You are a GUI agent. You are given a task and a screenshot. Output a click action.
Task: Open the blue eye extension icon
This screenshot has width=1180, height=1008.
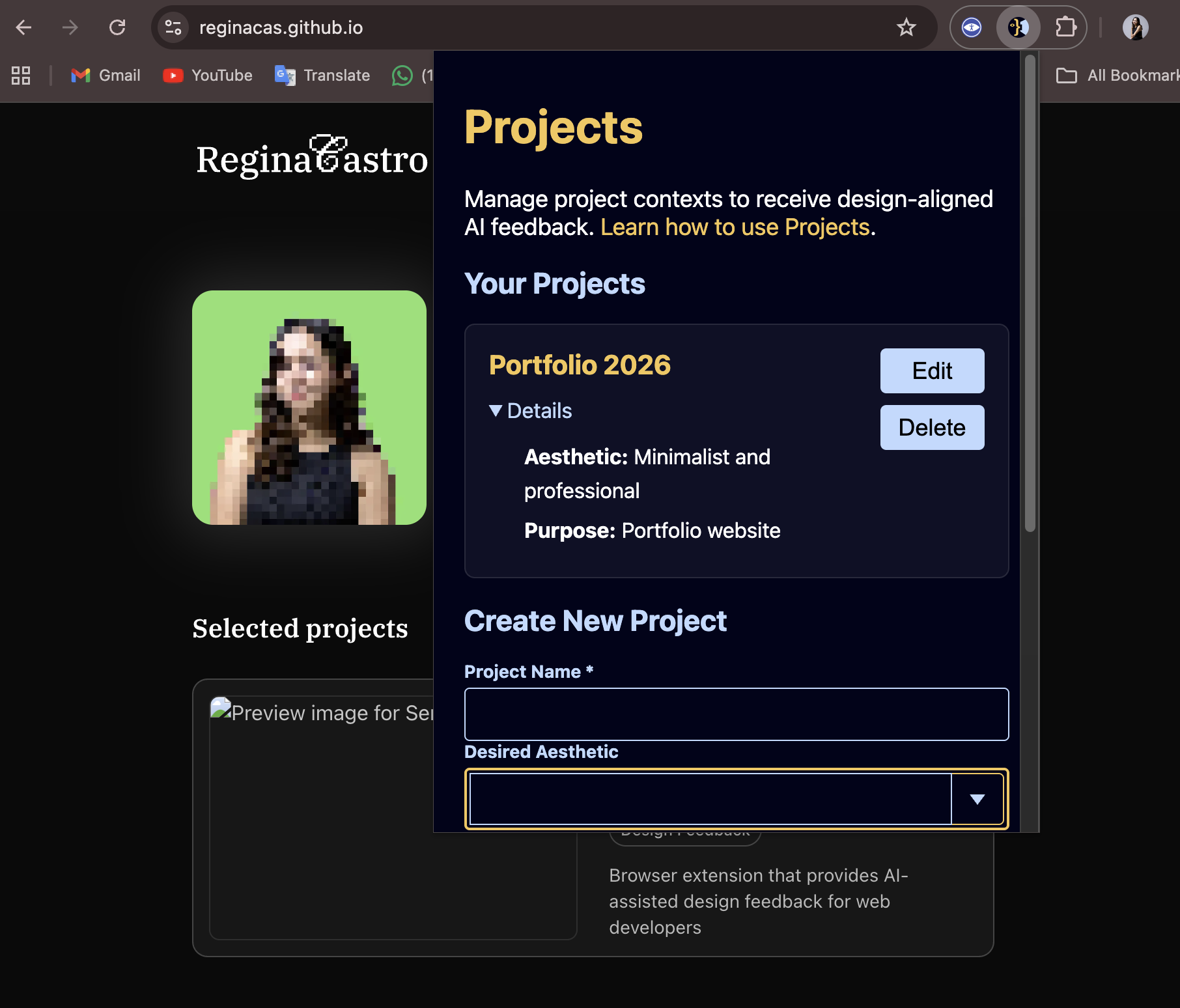click(972, 27)
